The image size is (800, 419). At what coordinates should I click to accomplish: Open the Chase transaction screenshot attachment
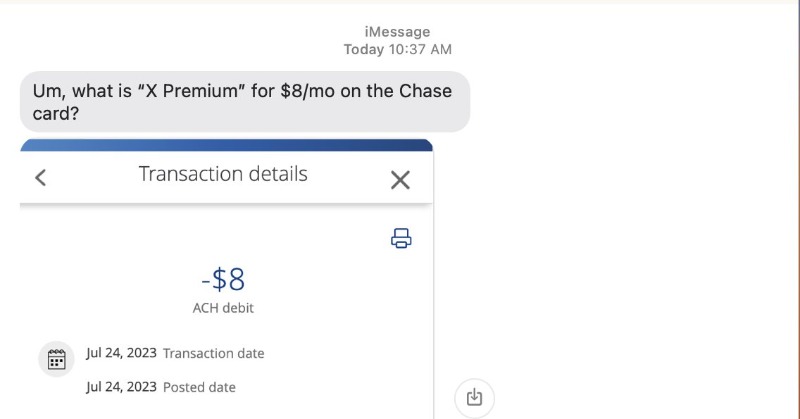pyautogui.click(x=227, y=279)
